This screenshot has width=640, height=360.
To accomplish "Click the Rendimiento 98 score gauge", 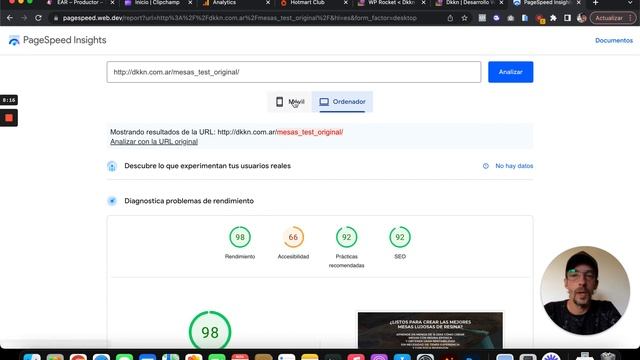I will pyautogui.click(x=240, y=237).
